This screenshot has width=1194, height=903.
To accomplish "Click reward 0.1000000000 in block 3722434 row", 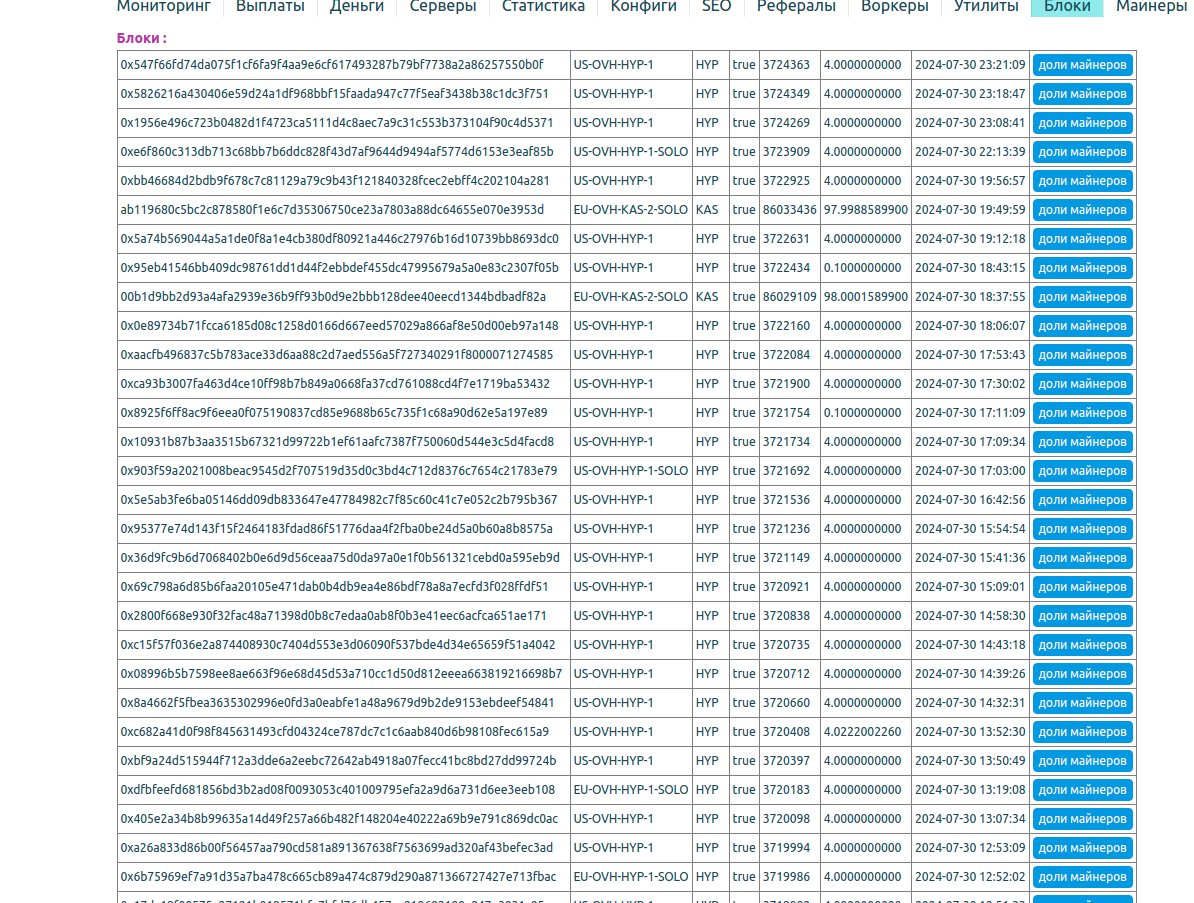I will pyautogui.click(x=862, y=268).
